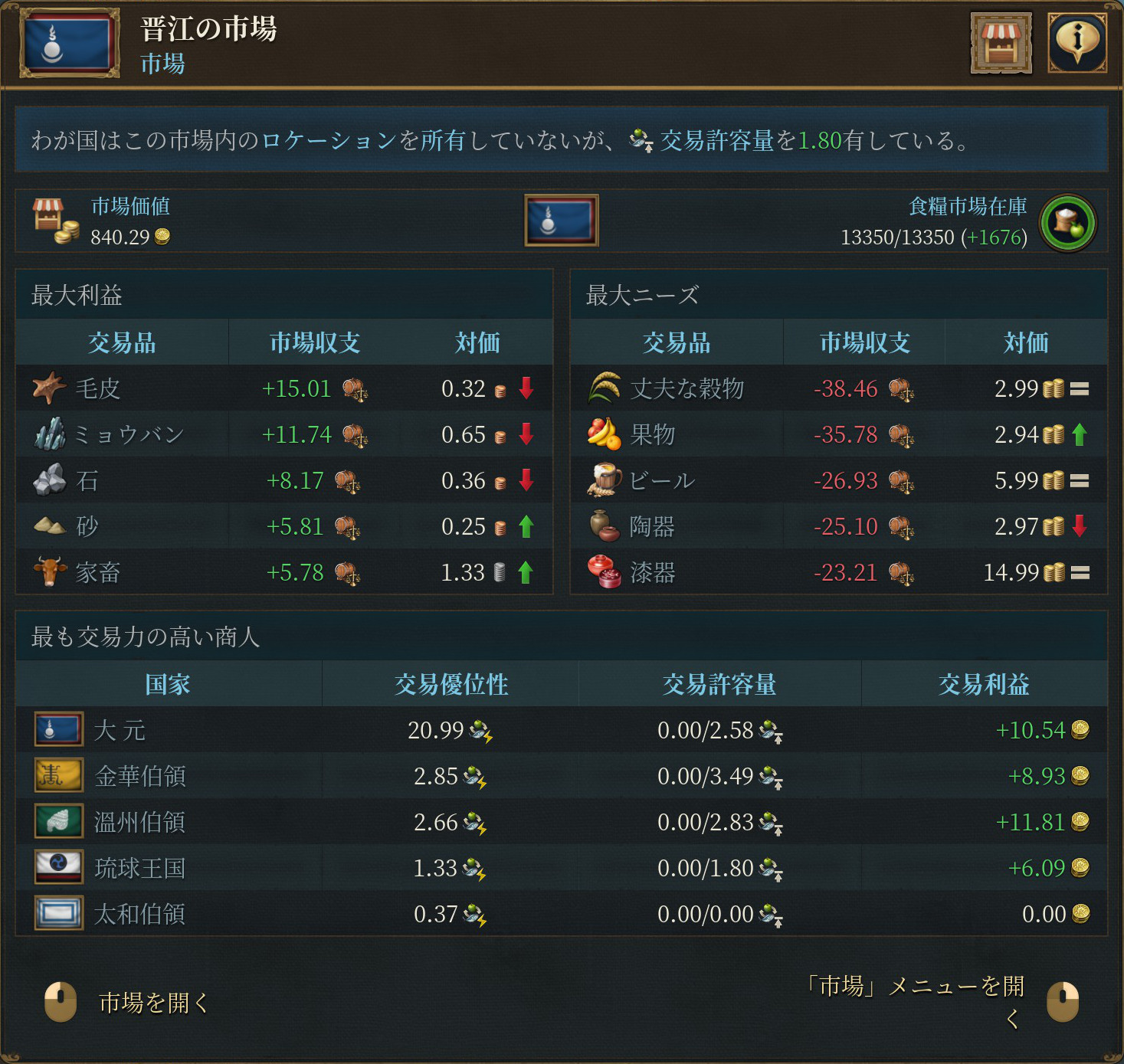Open the info speech-bubble icon
The height and width of the screenshot is (1064, 1124).
[1076, 43]
